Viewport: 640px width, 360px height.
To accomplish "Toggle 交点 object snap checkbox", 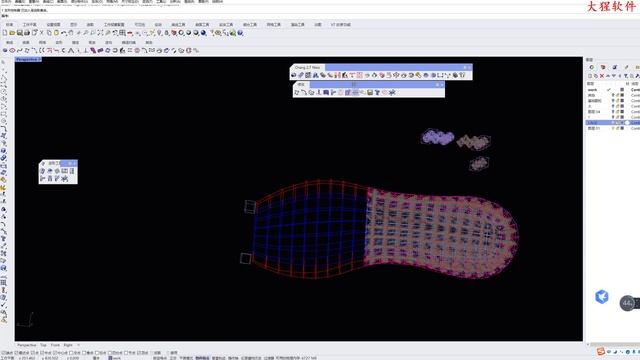I will coord(71,353).
